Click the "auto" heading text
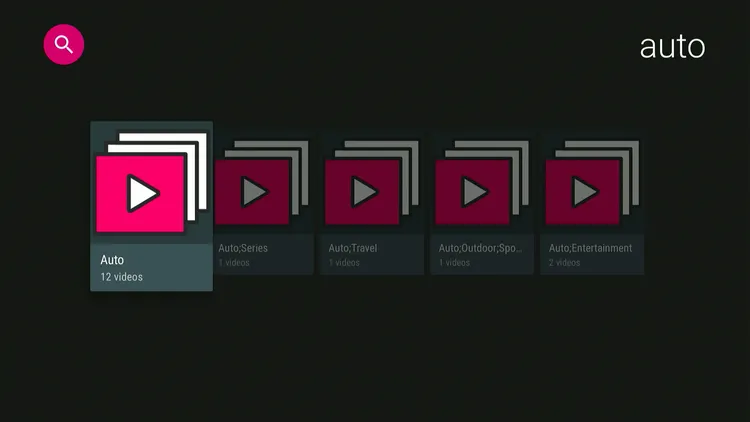The height and width of the screenshot is (422, 750). point(673,47)
